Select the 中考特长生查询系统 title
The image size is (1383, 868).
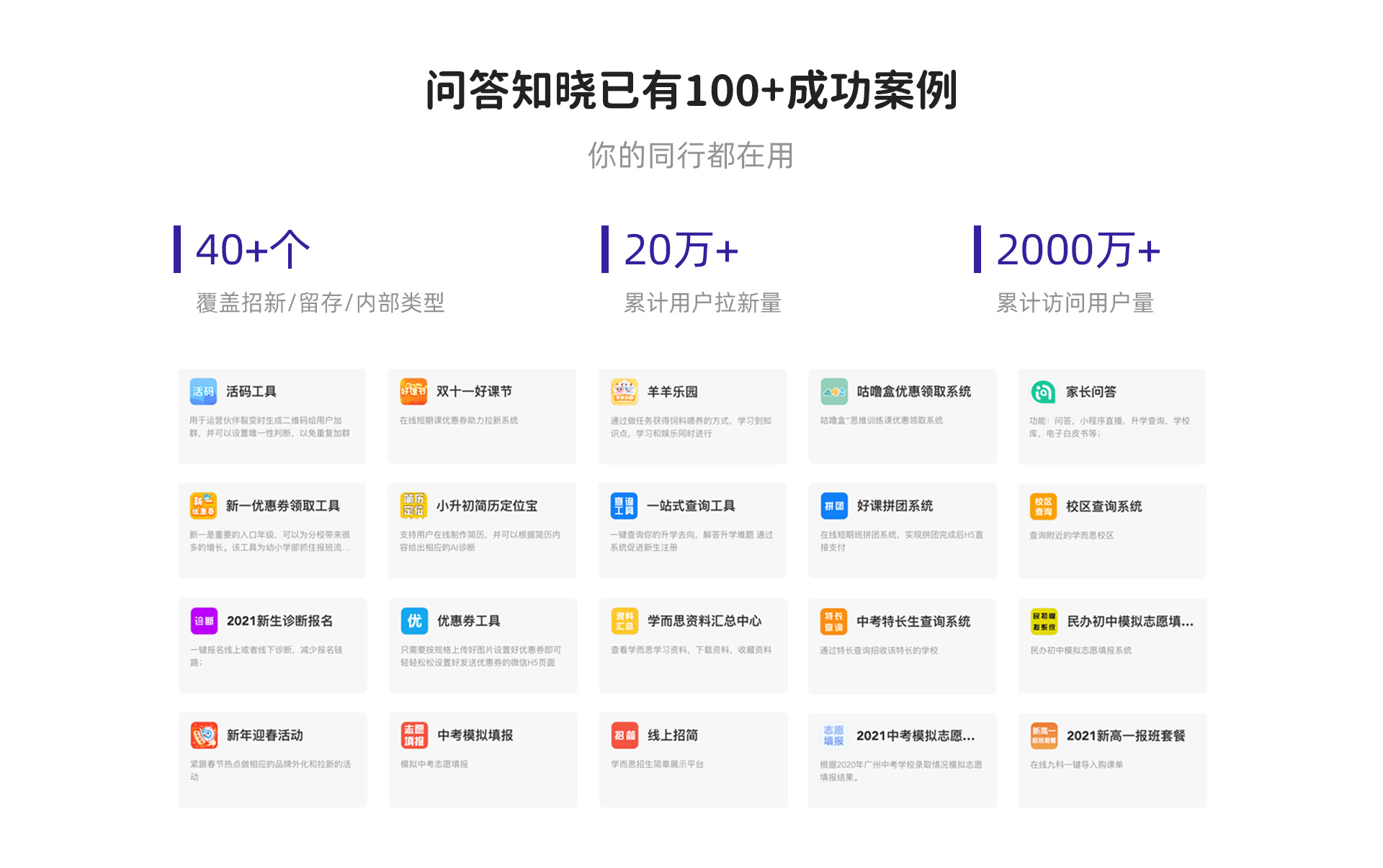coord(913,621)
